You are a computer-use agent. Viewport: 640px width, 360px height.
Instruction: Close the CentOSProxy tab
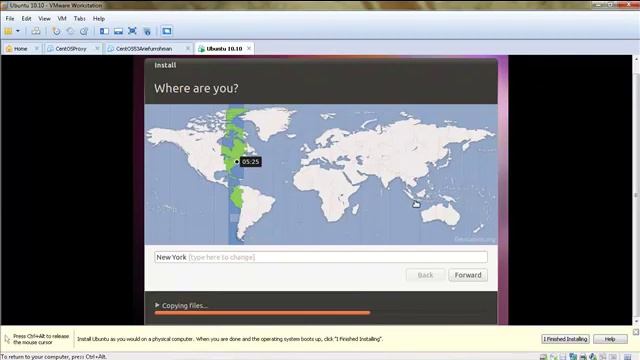[97, 49]
